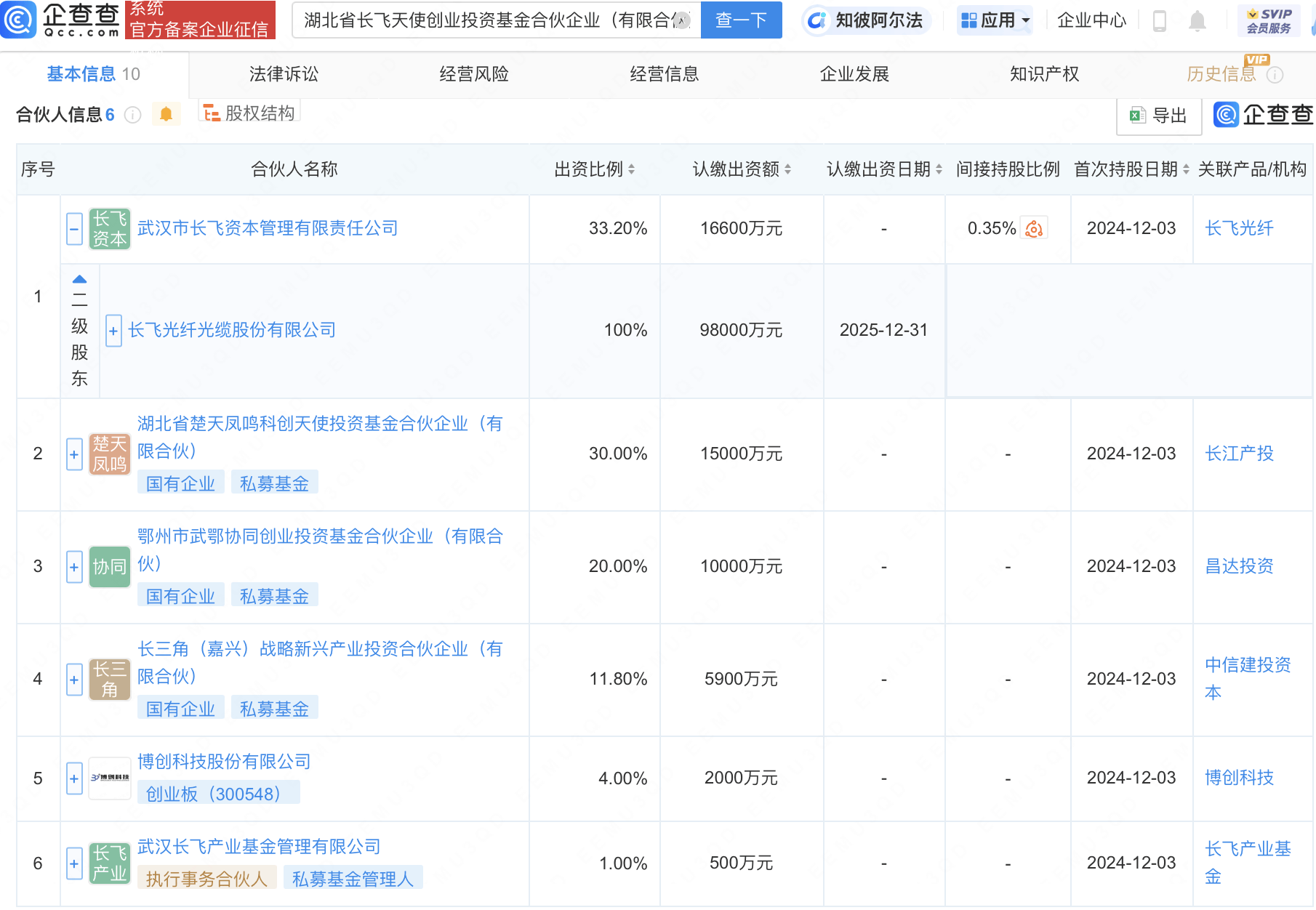Click the 长飞资本 logo thumbnail

[x=110, y=229]
